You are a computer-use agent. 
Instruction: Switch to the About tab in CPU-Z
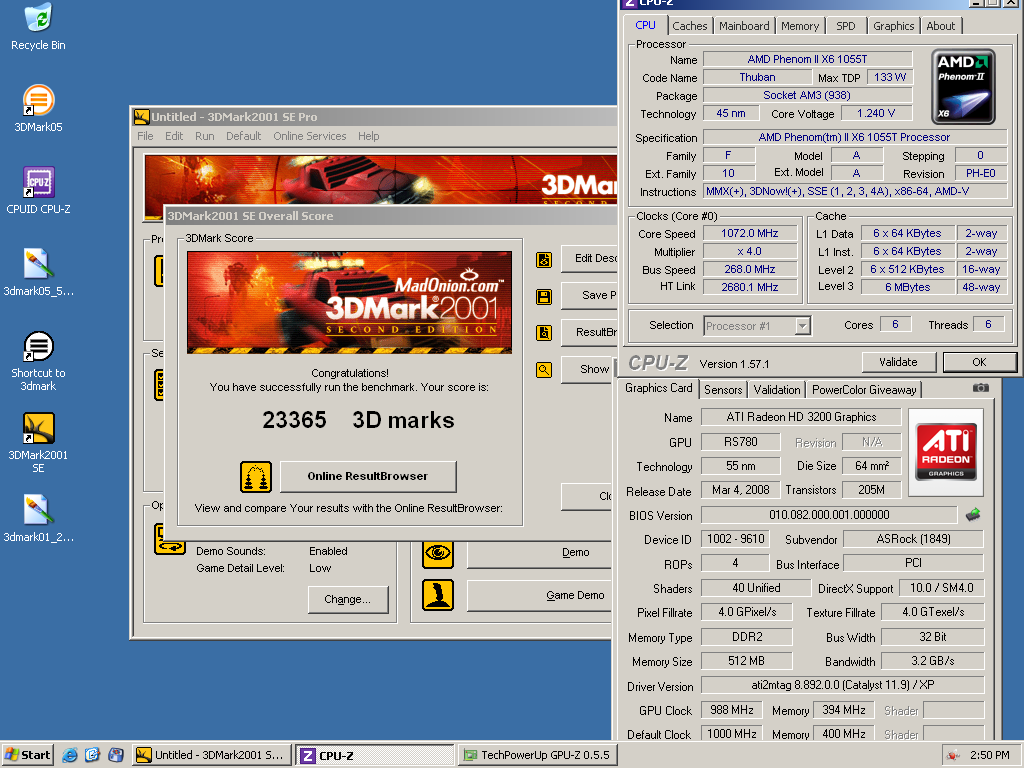point(940,26)
